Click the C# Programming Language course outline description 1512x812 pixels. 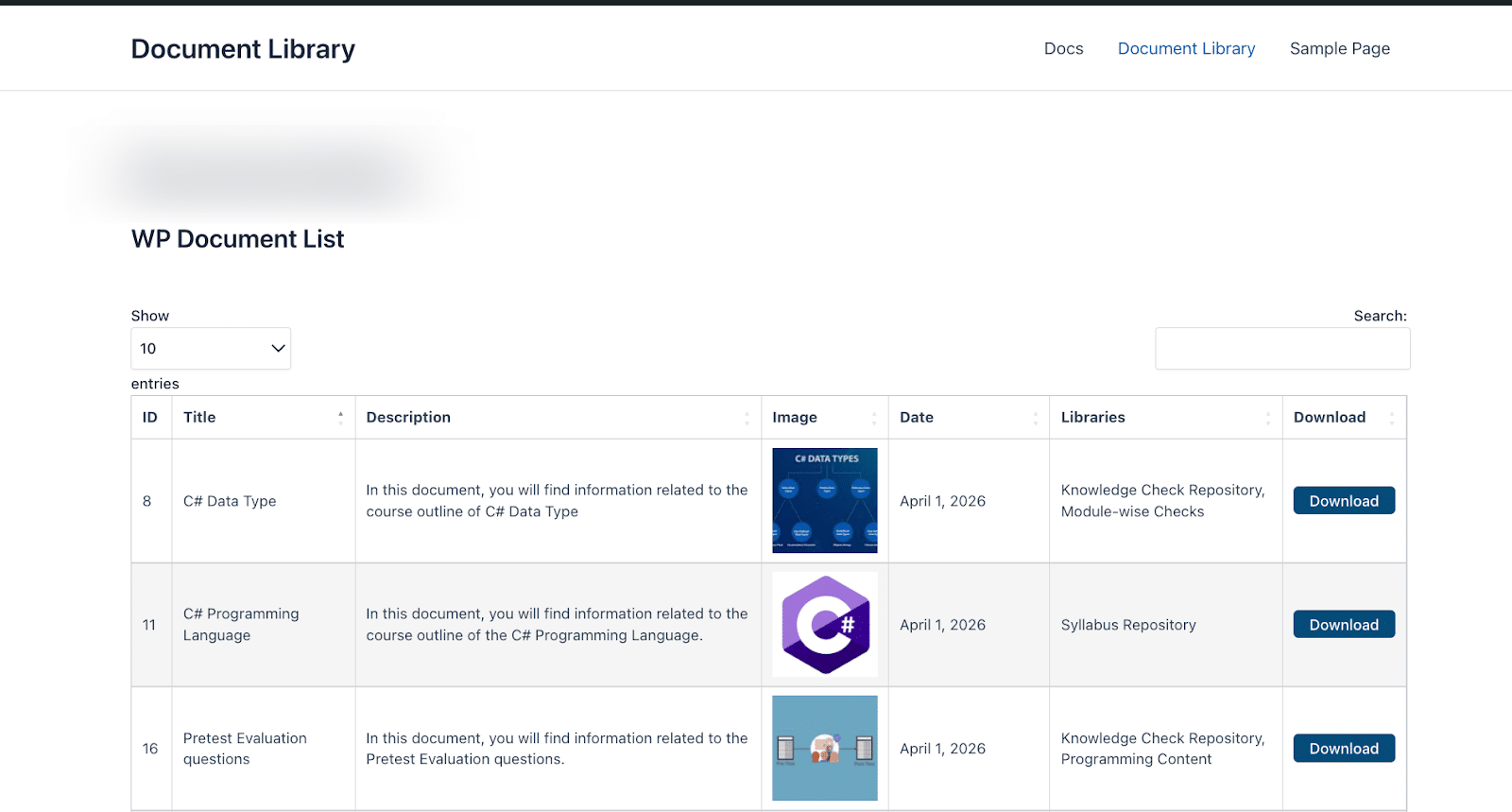point(557,625)
